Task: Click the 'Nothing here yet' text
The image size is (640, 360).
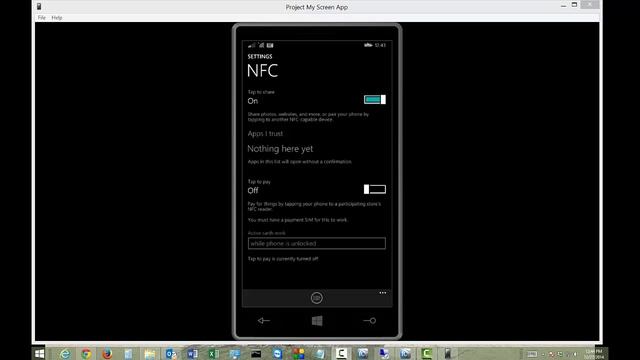Action: tap(280, 149)
